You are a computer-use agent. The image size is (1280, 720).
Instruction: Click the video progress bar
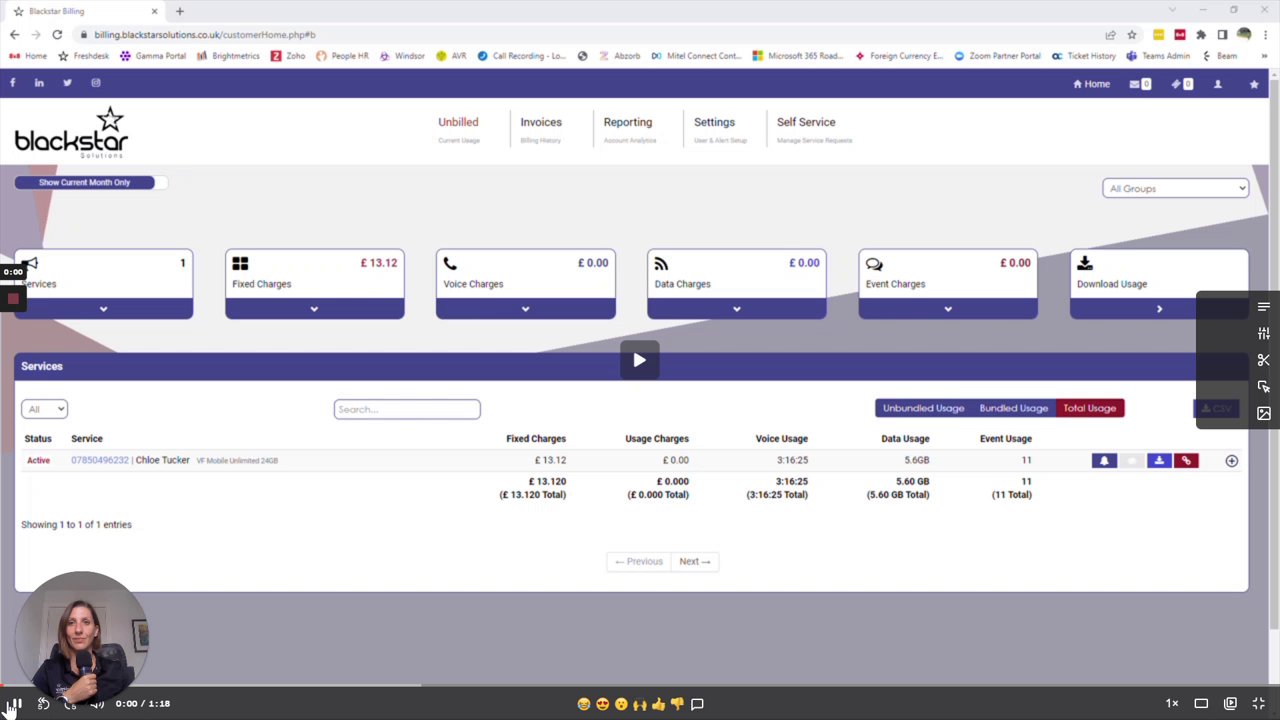click(640, 686)
